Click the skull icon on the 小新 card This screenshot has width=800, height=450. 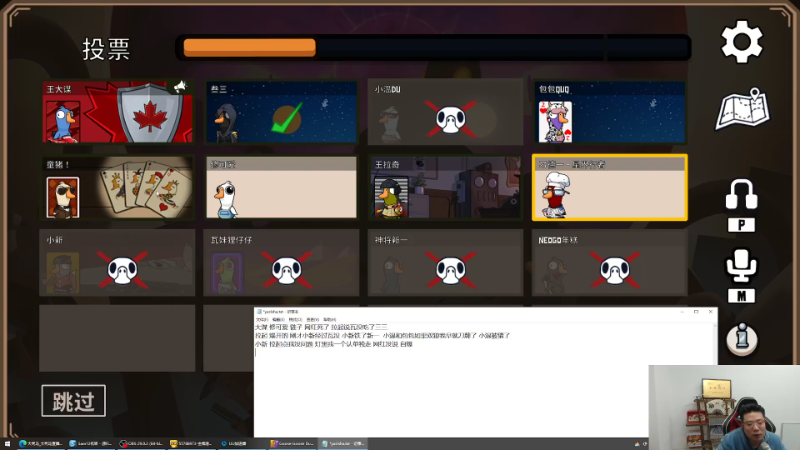point(123,270)
